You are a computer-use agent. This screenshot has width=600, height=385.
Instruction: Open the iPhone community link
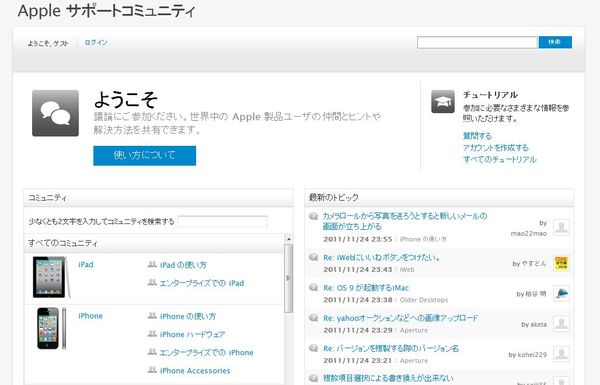click(90, 316)
